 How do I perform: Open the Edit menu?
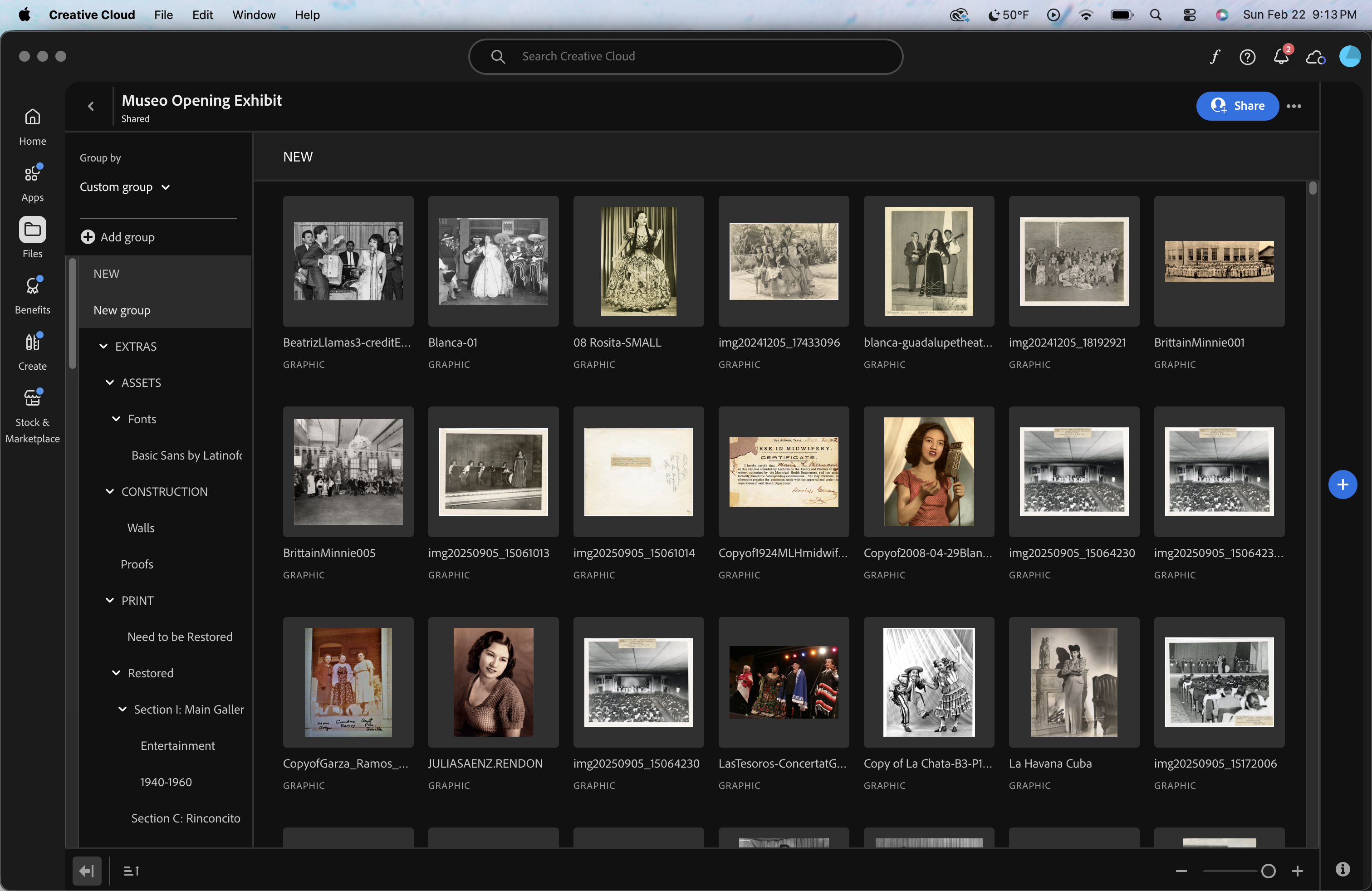coord(202,15)
